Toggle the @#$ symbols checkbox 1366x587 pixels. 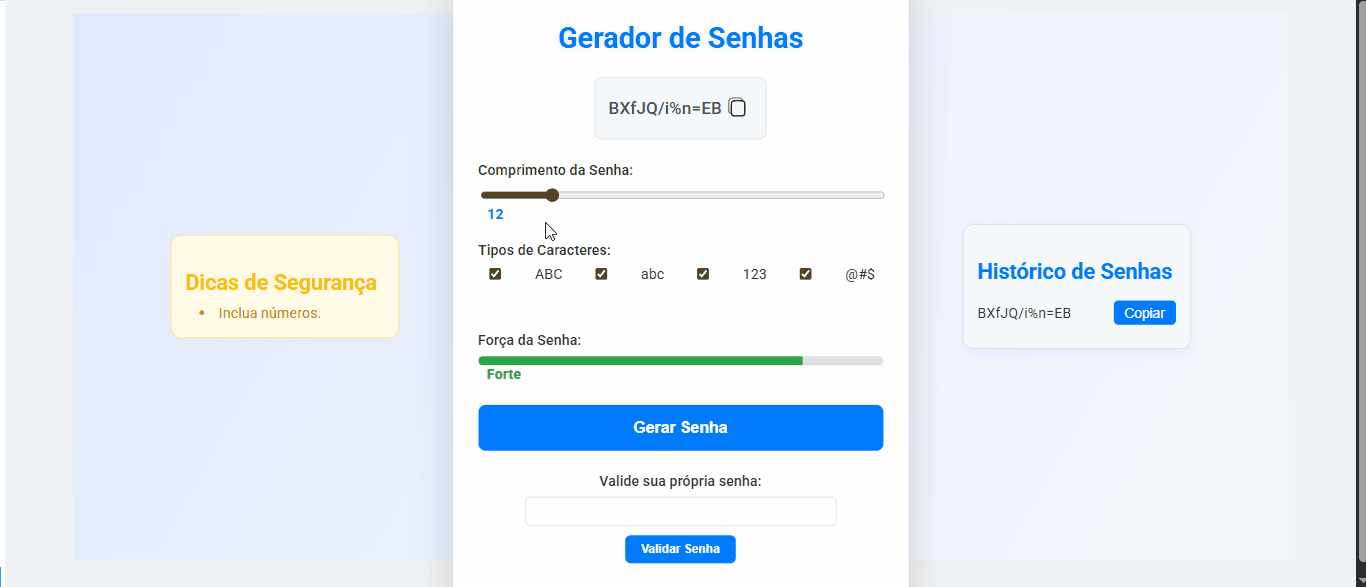click(805, 274)
